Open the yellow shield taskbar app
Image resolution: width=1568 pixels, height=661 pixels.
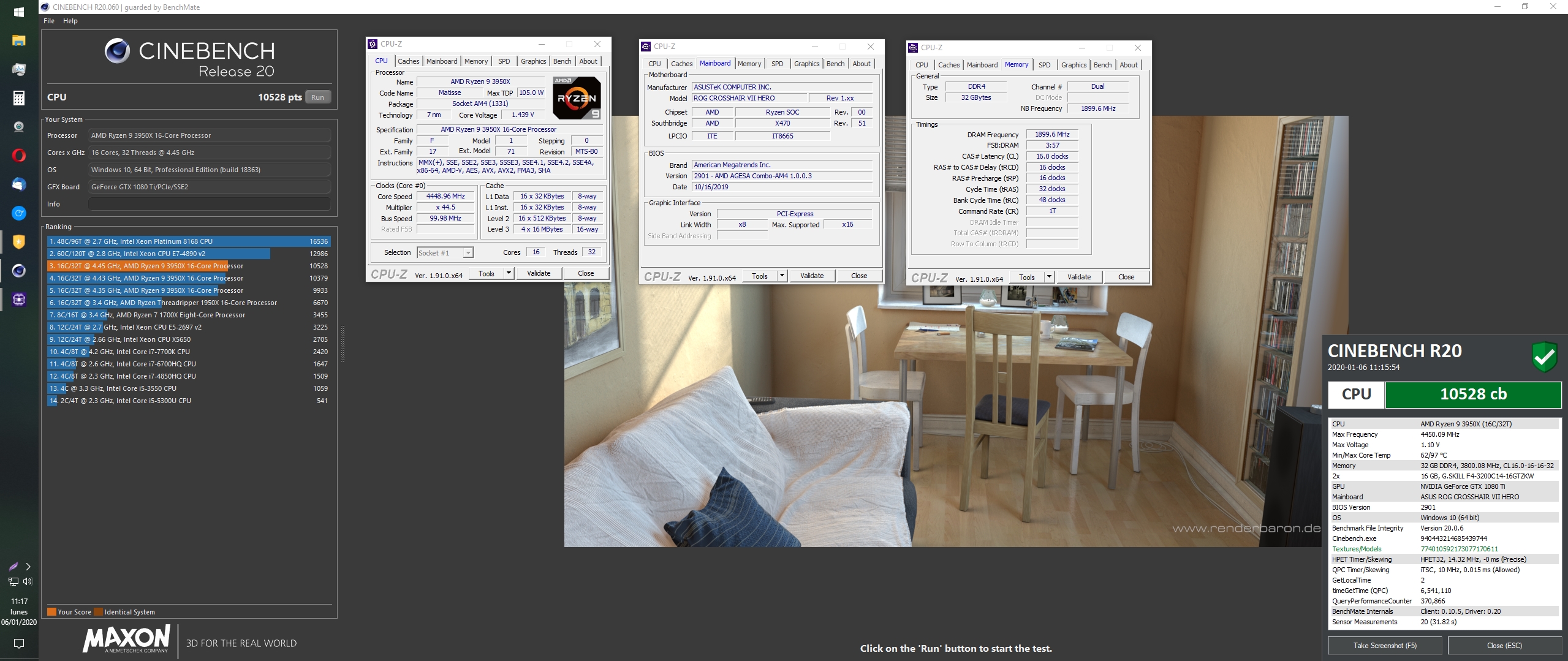[19, 242]
